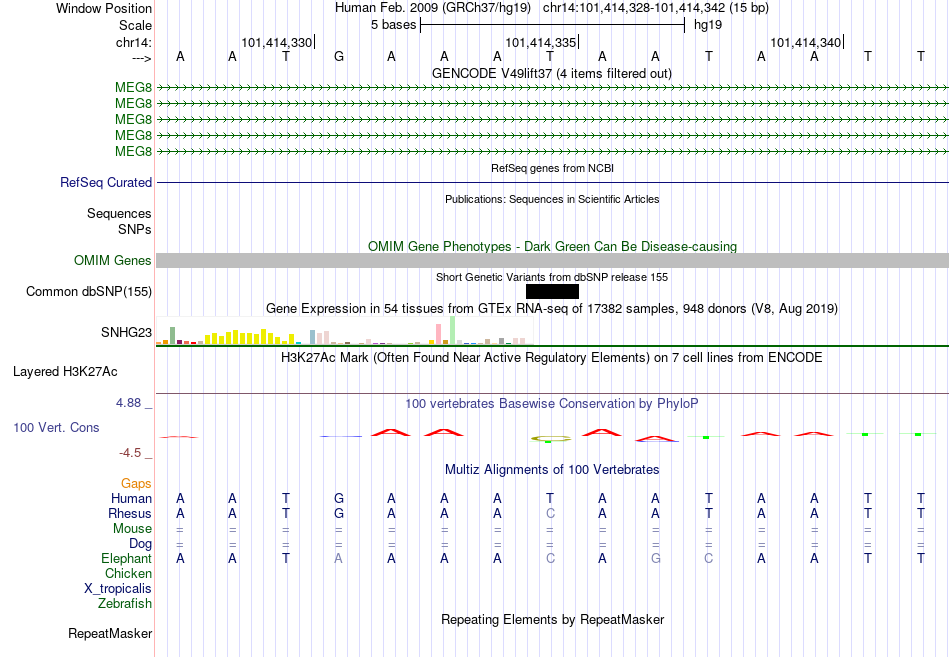This screenshot has height=657, width=950.
Task: Click the mismatched C base in the Rhesus row
Action: [x=550, y=513]
